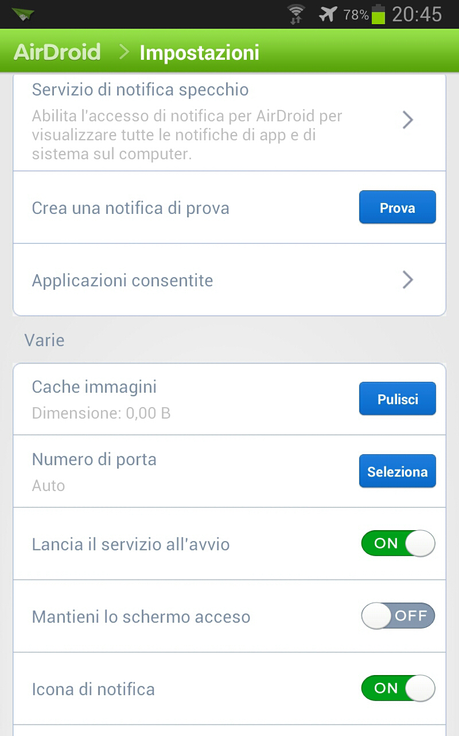Viewport: 459px width, 736px height.
Task: Tap the AirDroid paper plane status icon
Action: point(23,14)
